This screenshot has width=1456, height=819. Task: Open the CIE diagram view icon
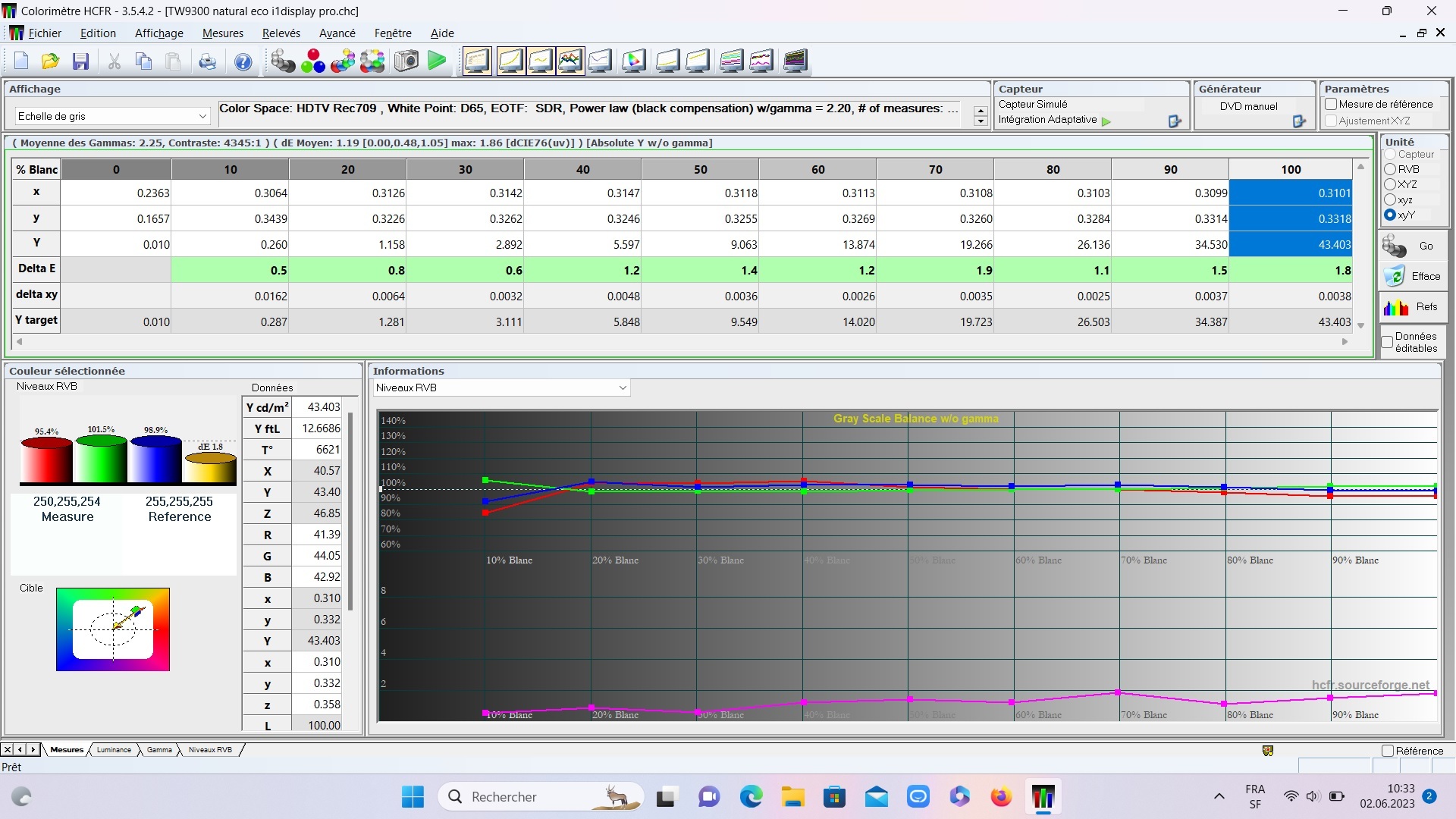(633, 61)
